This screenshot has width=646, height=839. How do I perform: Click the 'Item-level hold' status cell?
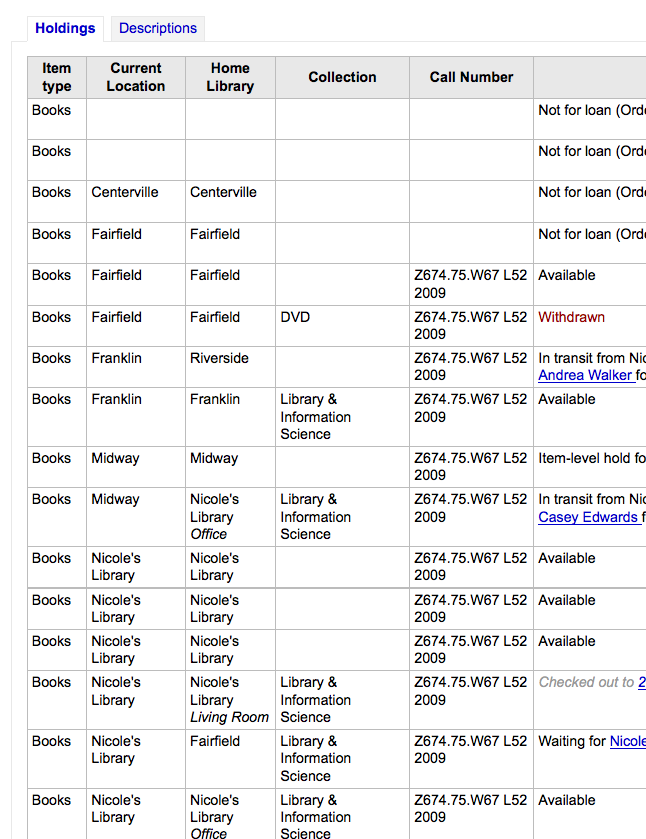click(x=590, y=458)
